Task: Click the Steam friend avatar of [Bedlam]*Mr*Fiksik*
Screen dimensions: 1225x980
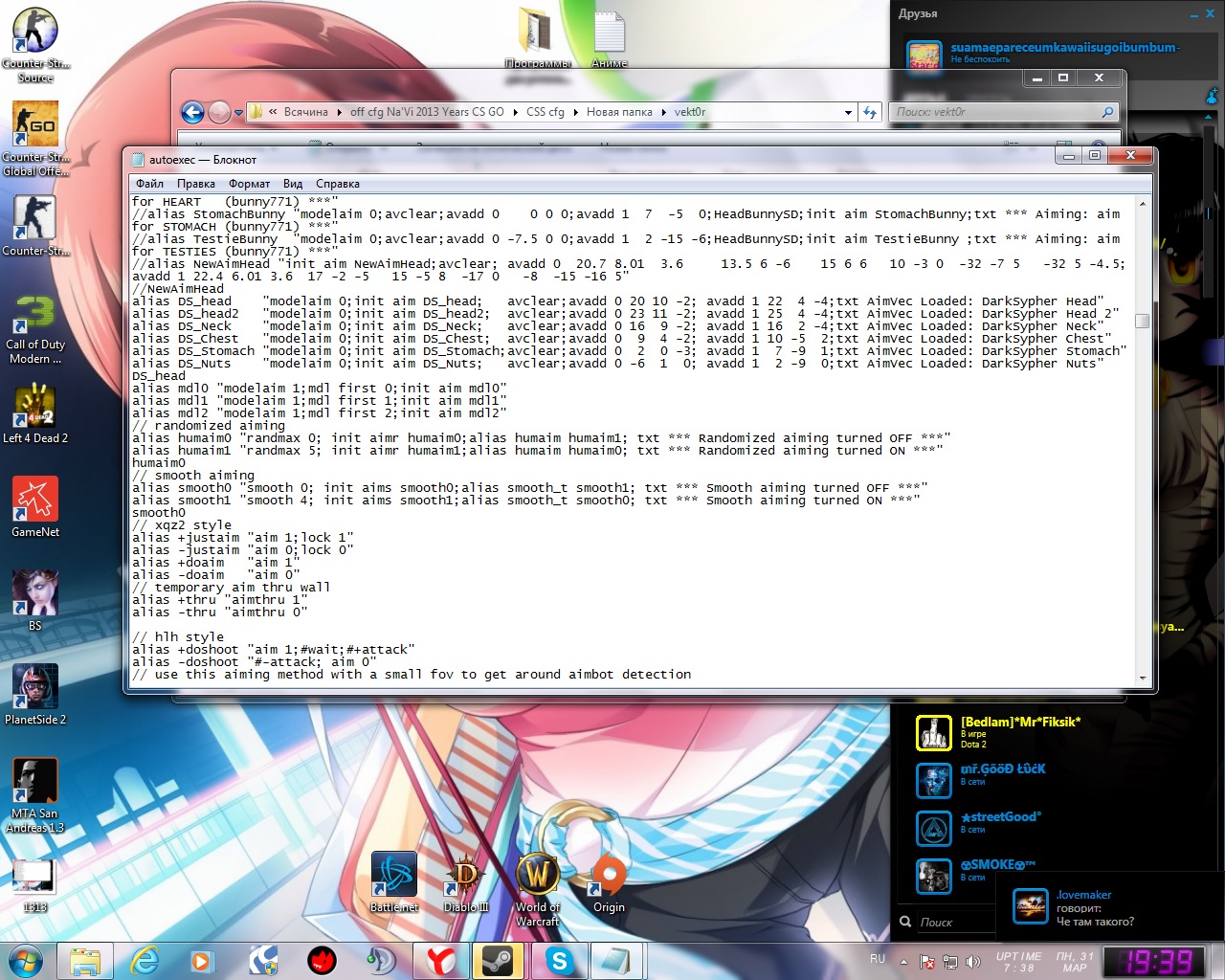Action: click(x=933, y=733)
